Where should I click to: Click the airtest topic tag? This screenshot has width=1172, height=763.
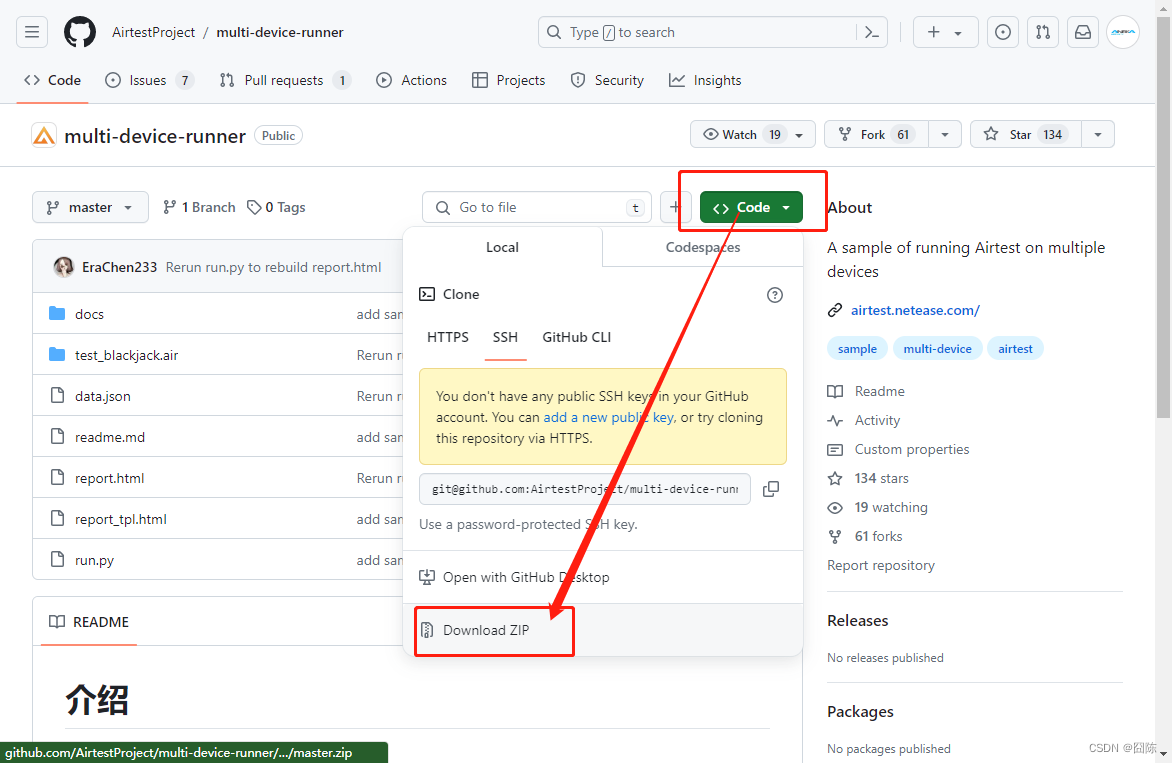pyautogui.click(x=1015, y=349)
